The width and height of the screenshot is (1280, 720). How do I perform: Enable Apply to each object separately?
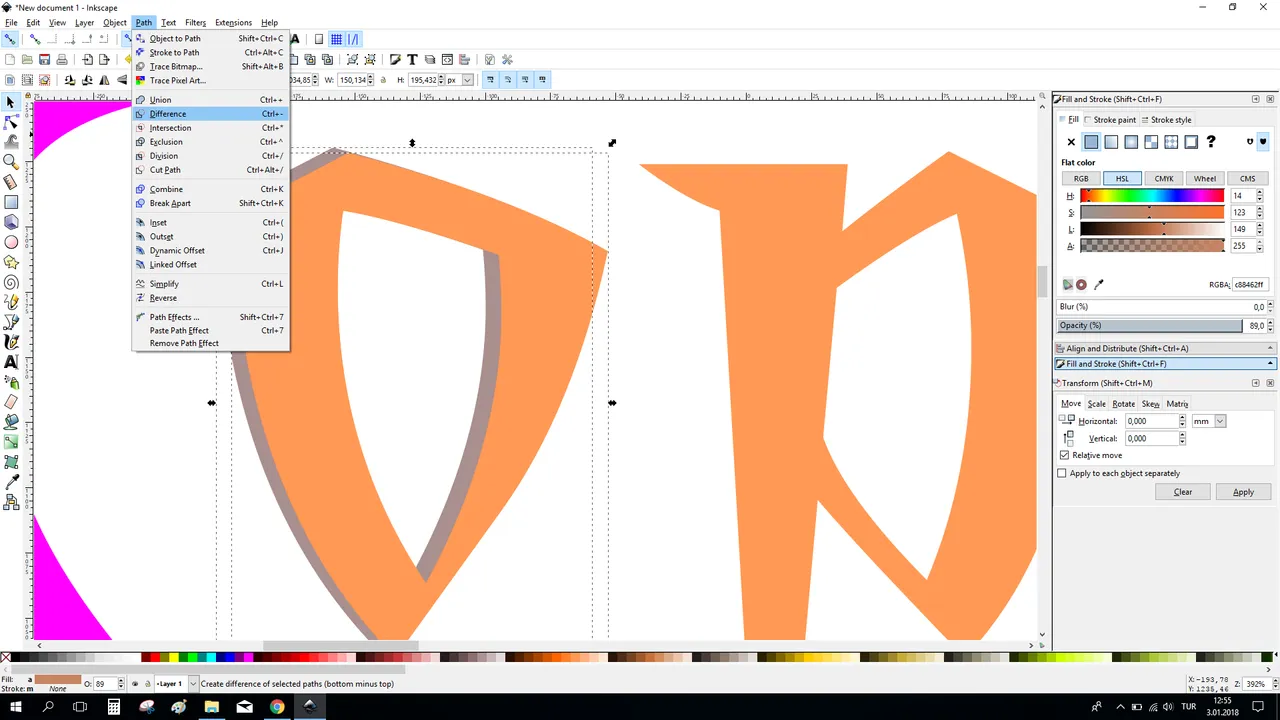click(1062, 473)
